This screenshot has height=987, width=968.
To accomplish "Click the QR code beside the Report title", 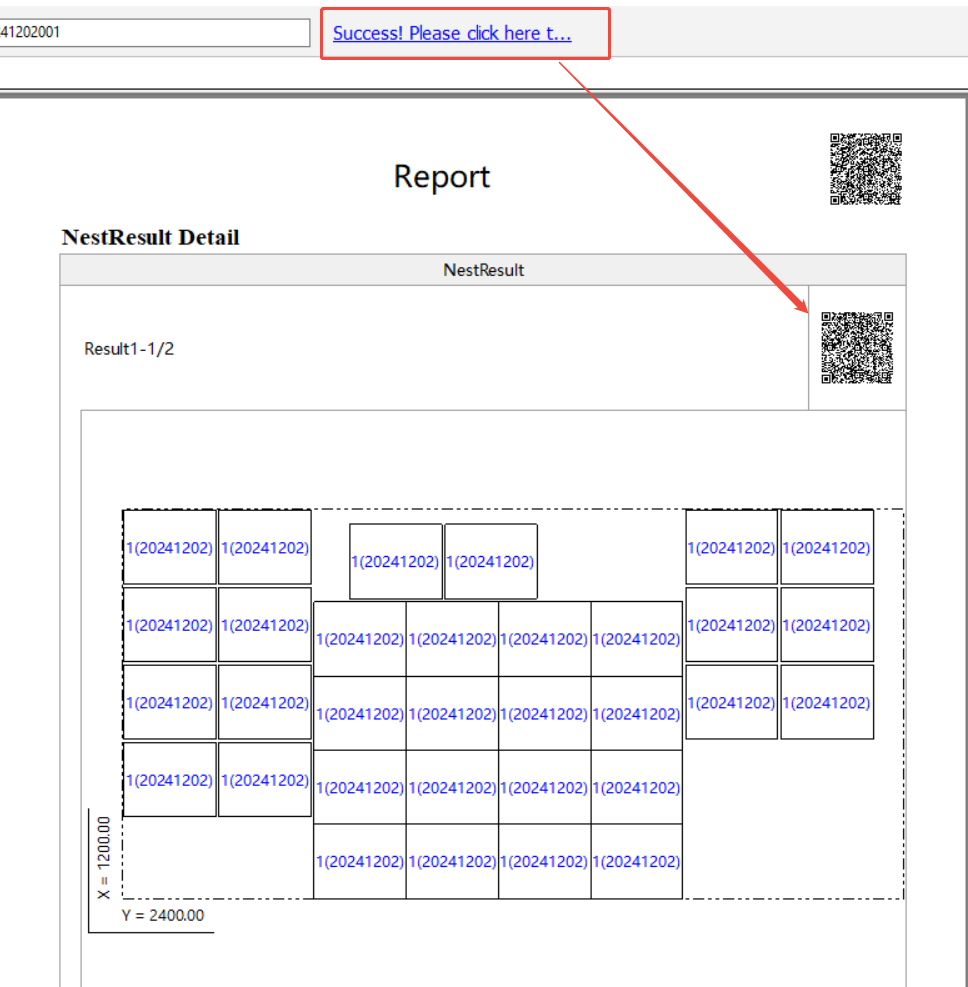I will tap(865, 169).
